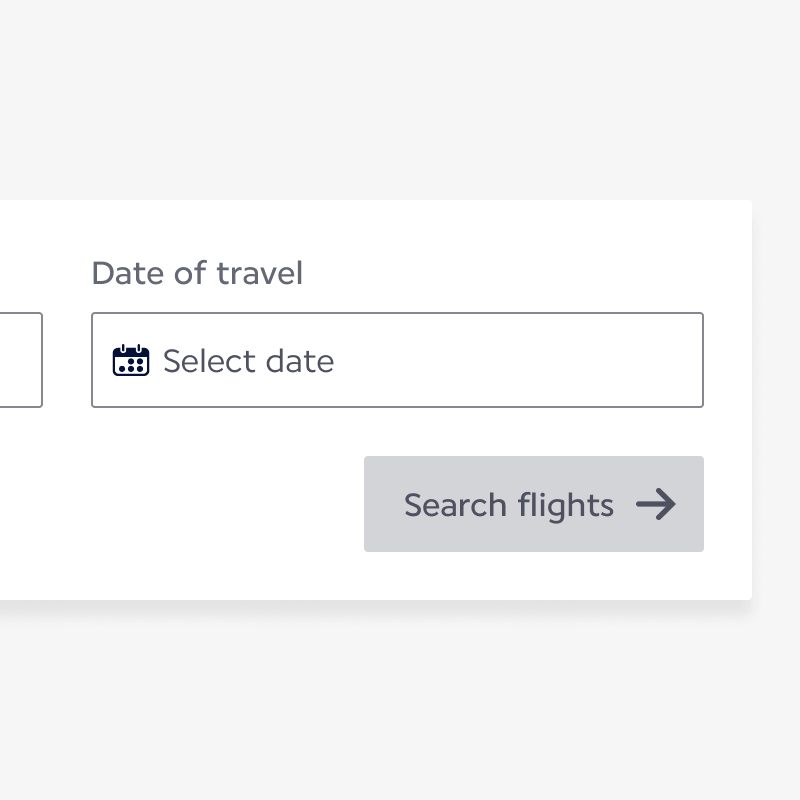Screen dimensions: 800x800
Task: Select the calendar glyph before Select date
Action: tap(131, 360)
